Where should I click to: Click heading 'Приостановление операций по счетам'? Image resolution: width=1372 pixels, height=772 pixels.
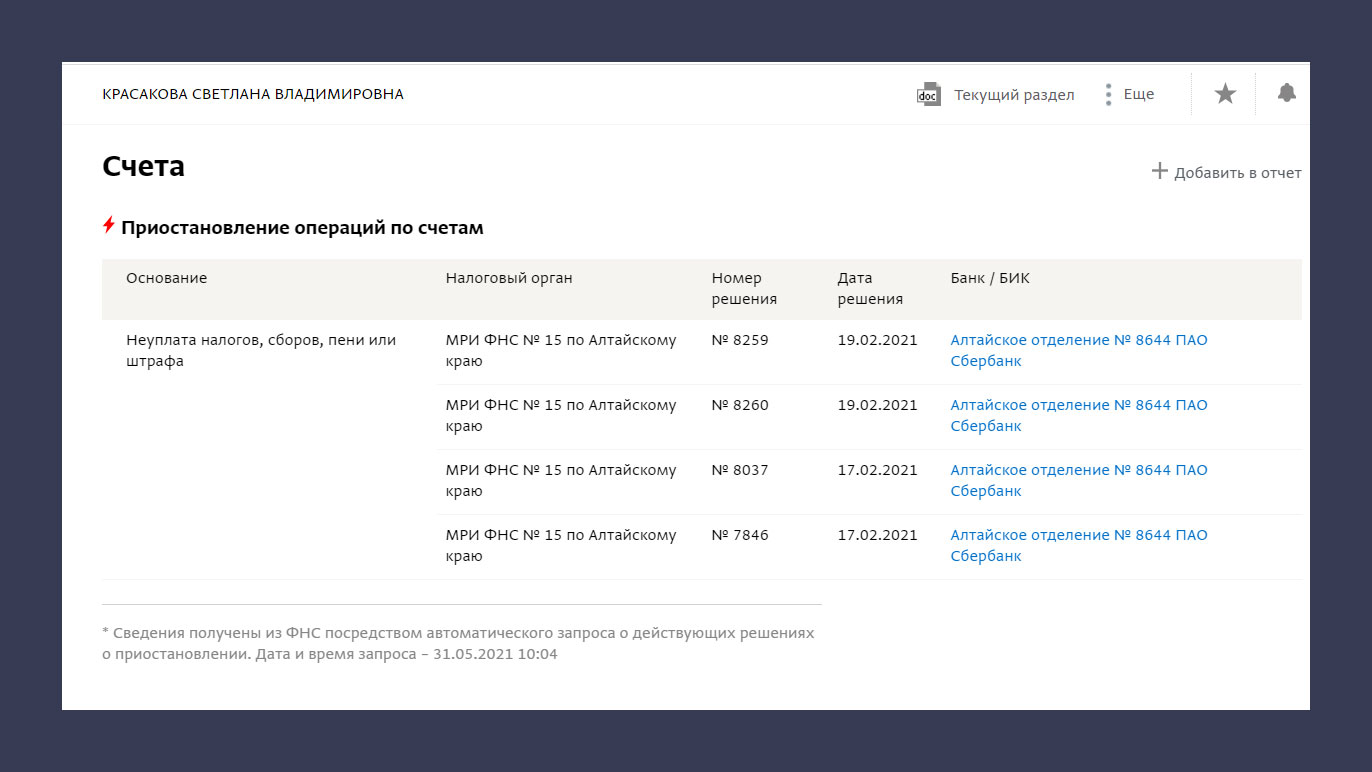[x=302, y=228]
